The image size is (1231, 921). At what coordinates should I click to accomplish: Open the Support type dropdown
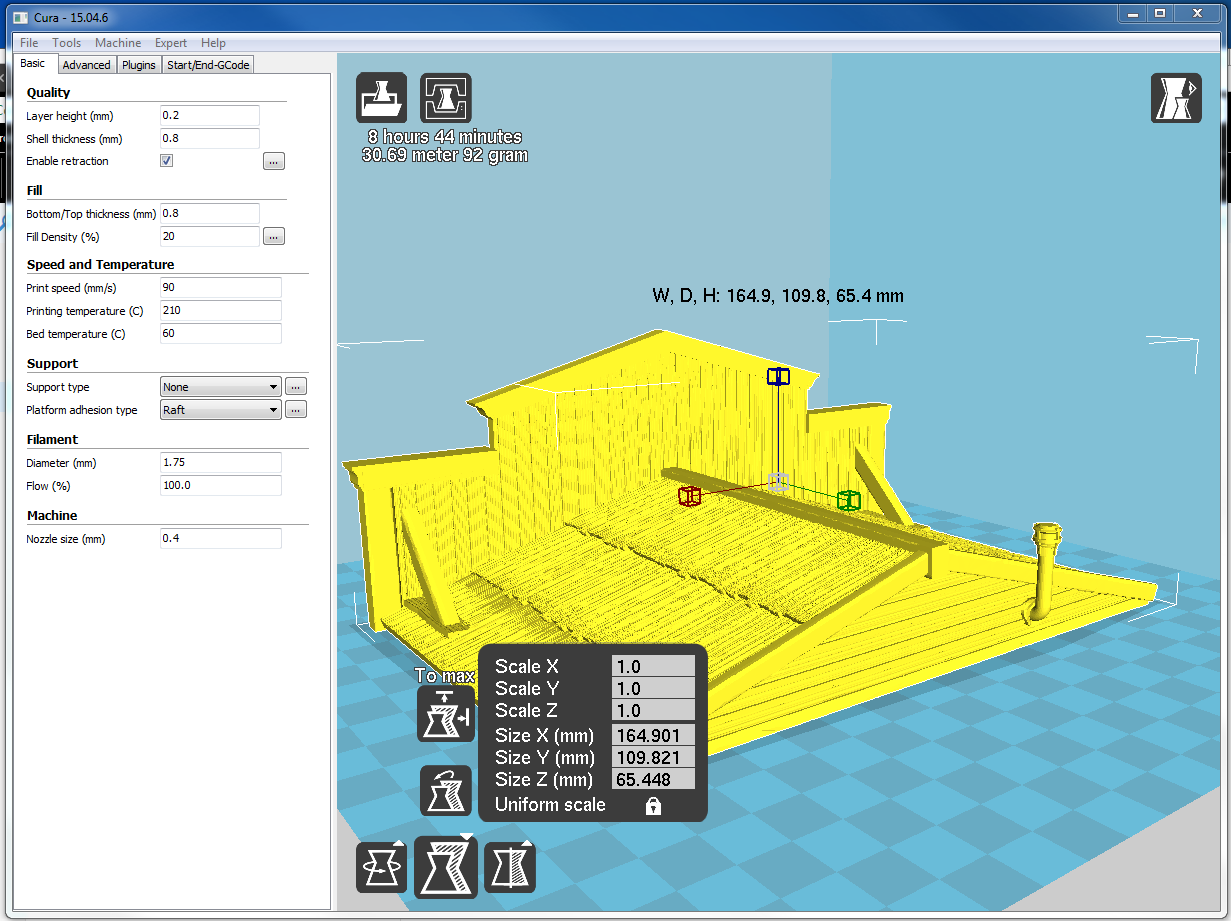point(221,387)
